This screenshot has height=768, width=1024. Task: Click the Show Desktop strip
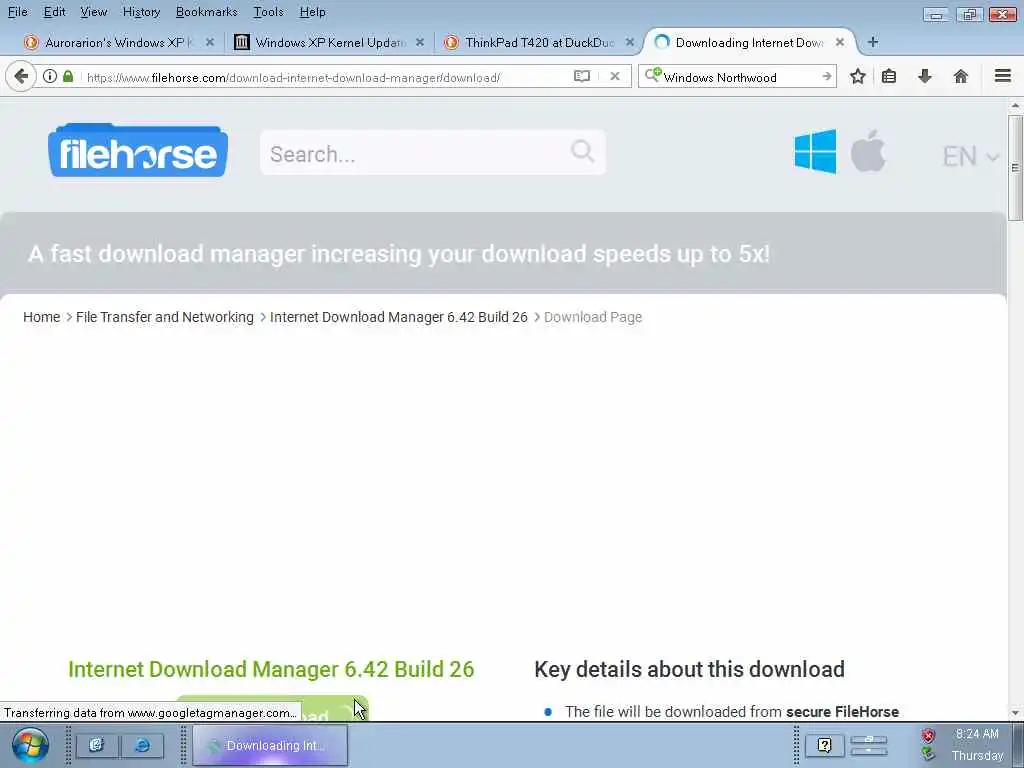(x=1017, y=745)
